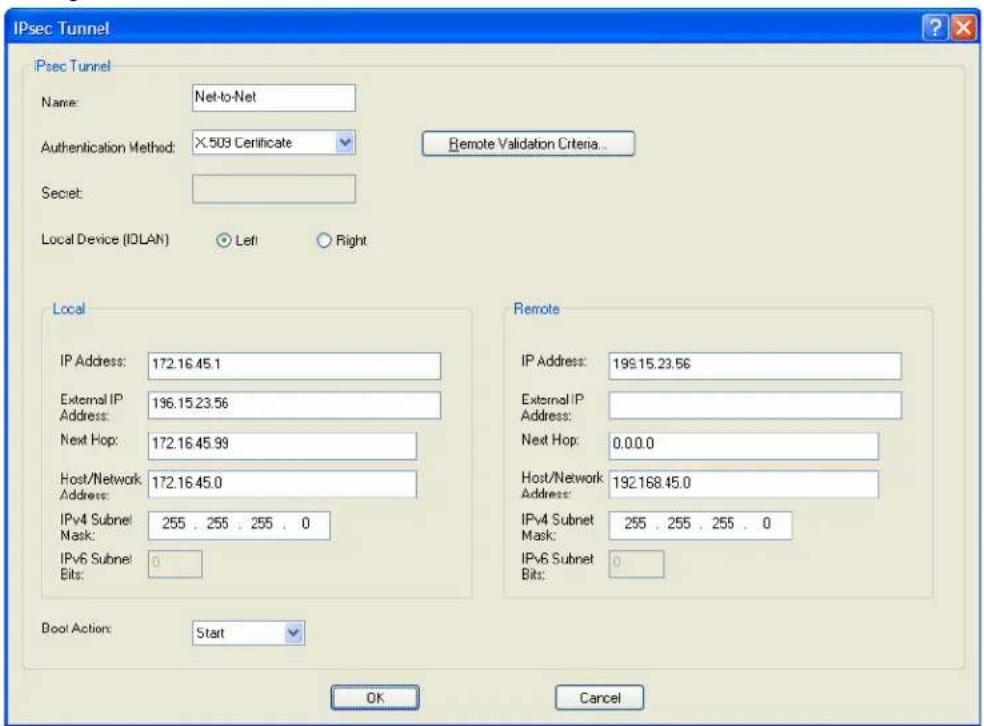The height and width of the screenshot is (726, 984).
Task: Open the Authentication Method dropdown
Action: (345, 143)
